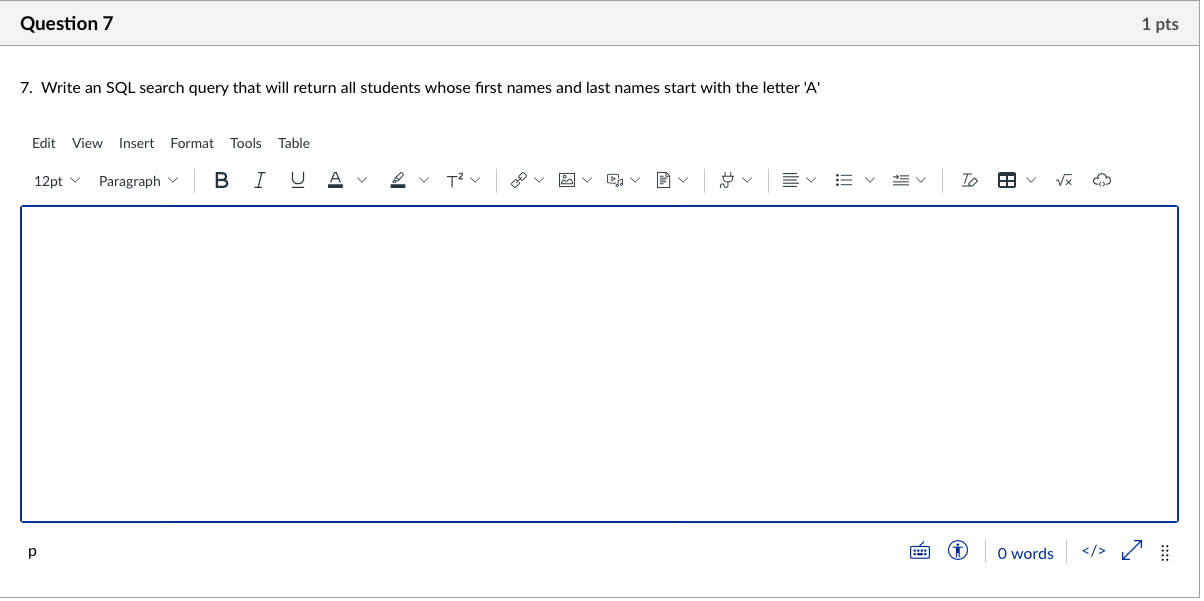Toggle underline formatting

click(x=297, y=181)
